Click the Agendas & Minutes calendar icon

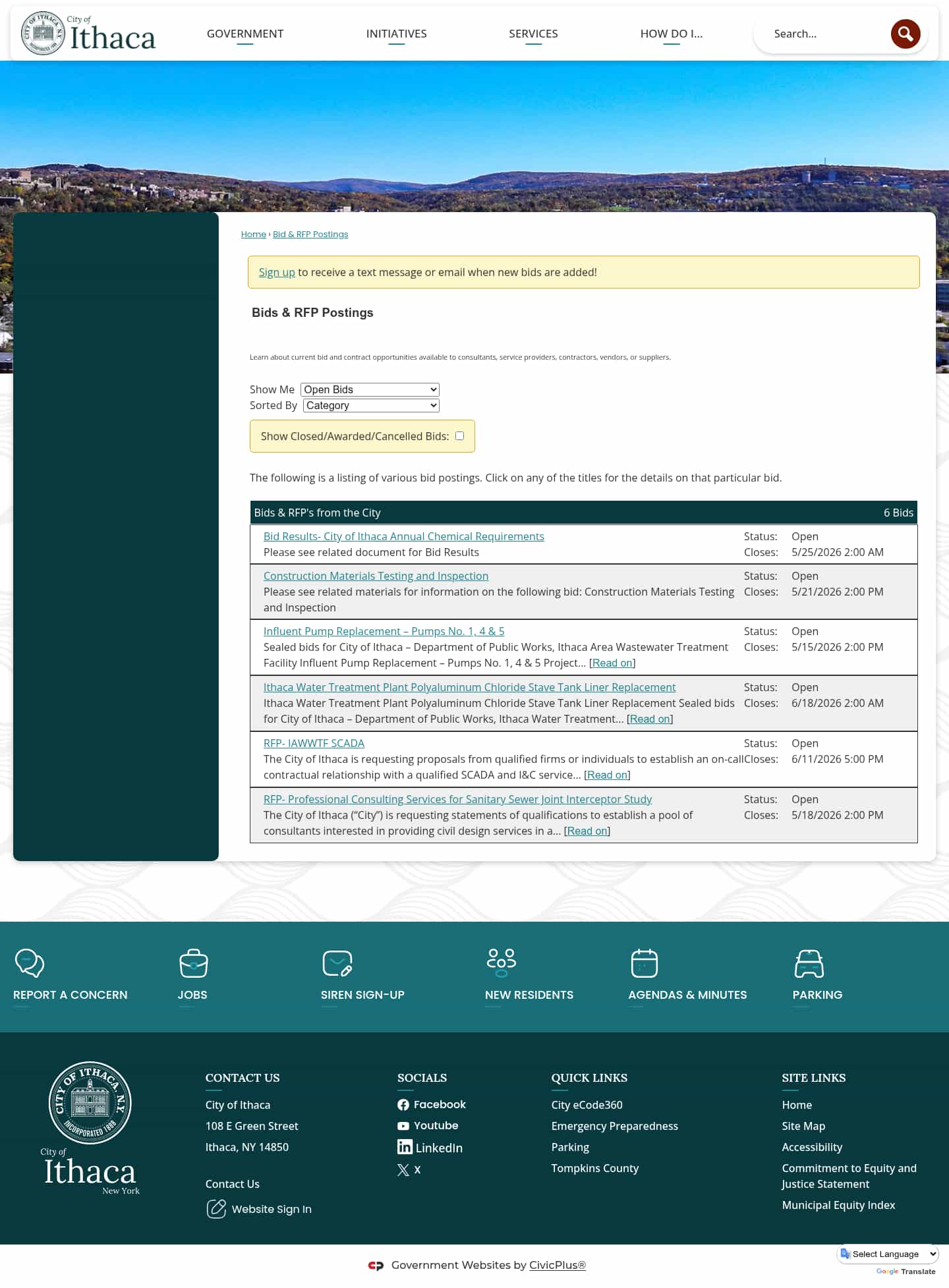click(645, 963)
